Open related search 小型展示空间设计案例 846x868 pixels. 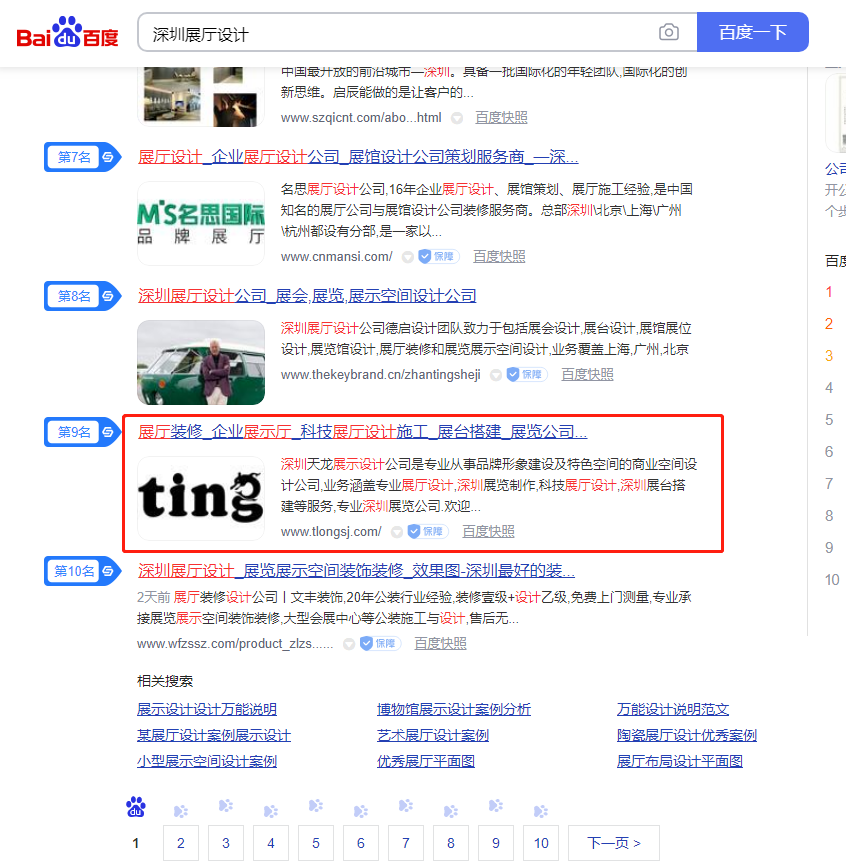[207, 761]
